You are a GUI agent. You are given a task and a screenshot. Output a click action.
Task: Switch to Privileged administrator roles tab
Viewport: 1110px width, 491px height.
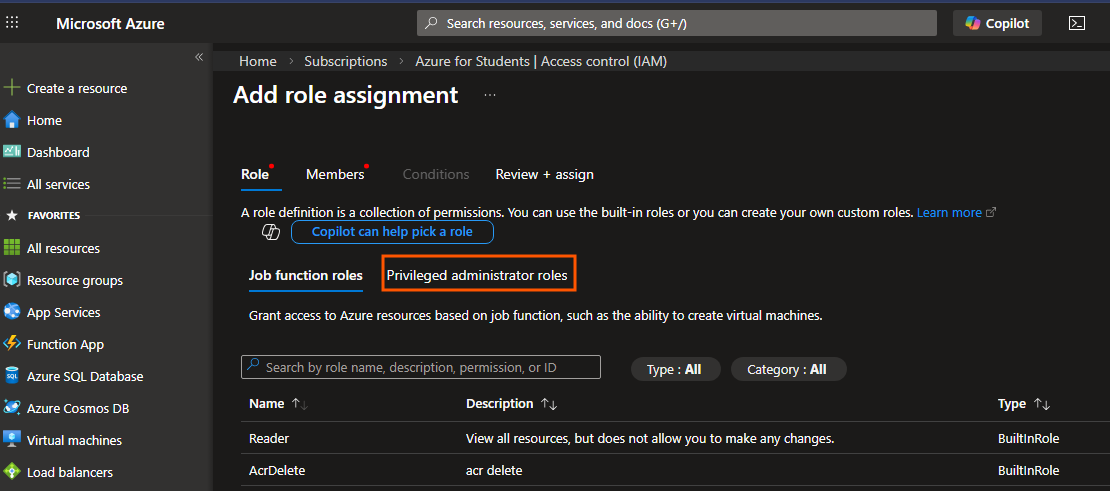pos(477,275)
